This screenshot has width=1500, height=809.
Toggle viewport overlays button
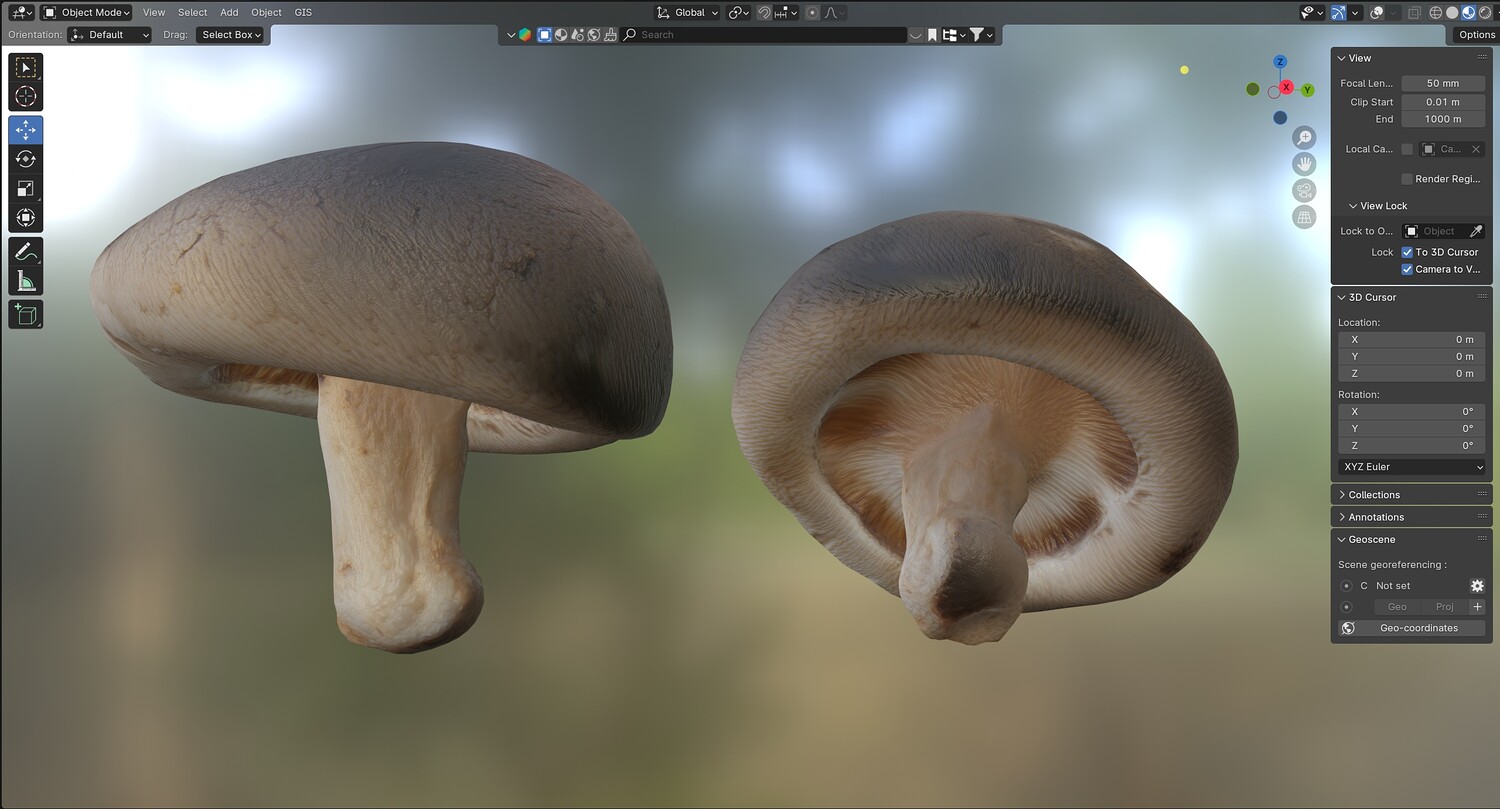[x=1377, y=13]
